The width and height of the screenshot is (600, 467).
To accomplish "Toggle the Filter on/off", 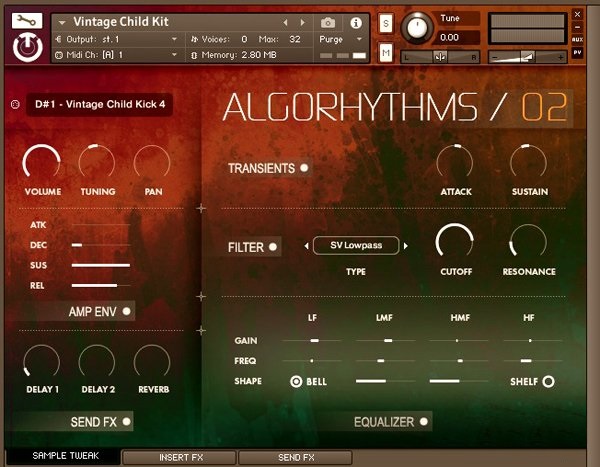I will pyautogui.click(x=272, y=247).
